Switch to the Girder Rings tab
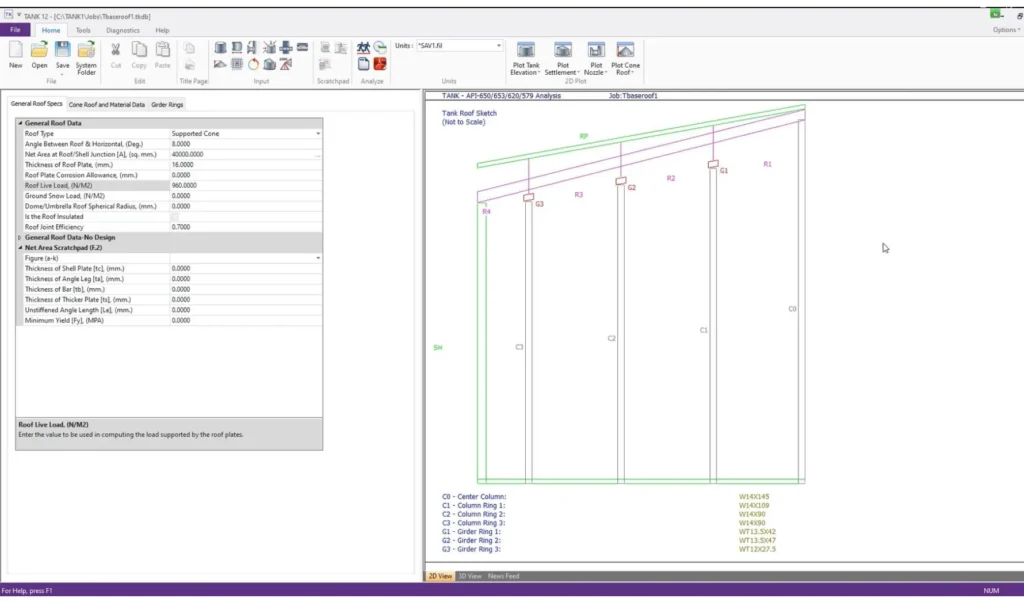This screenshot has height=602, width=1024. 167,104
